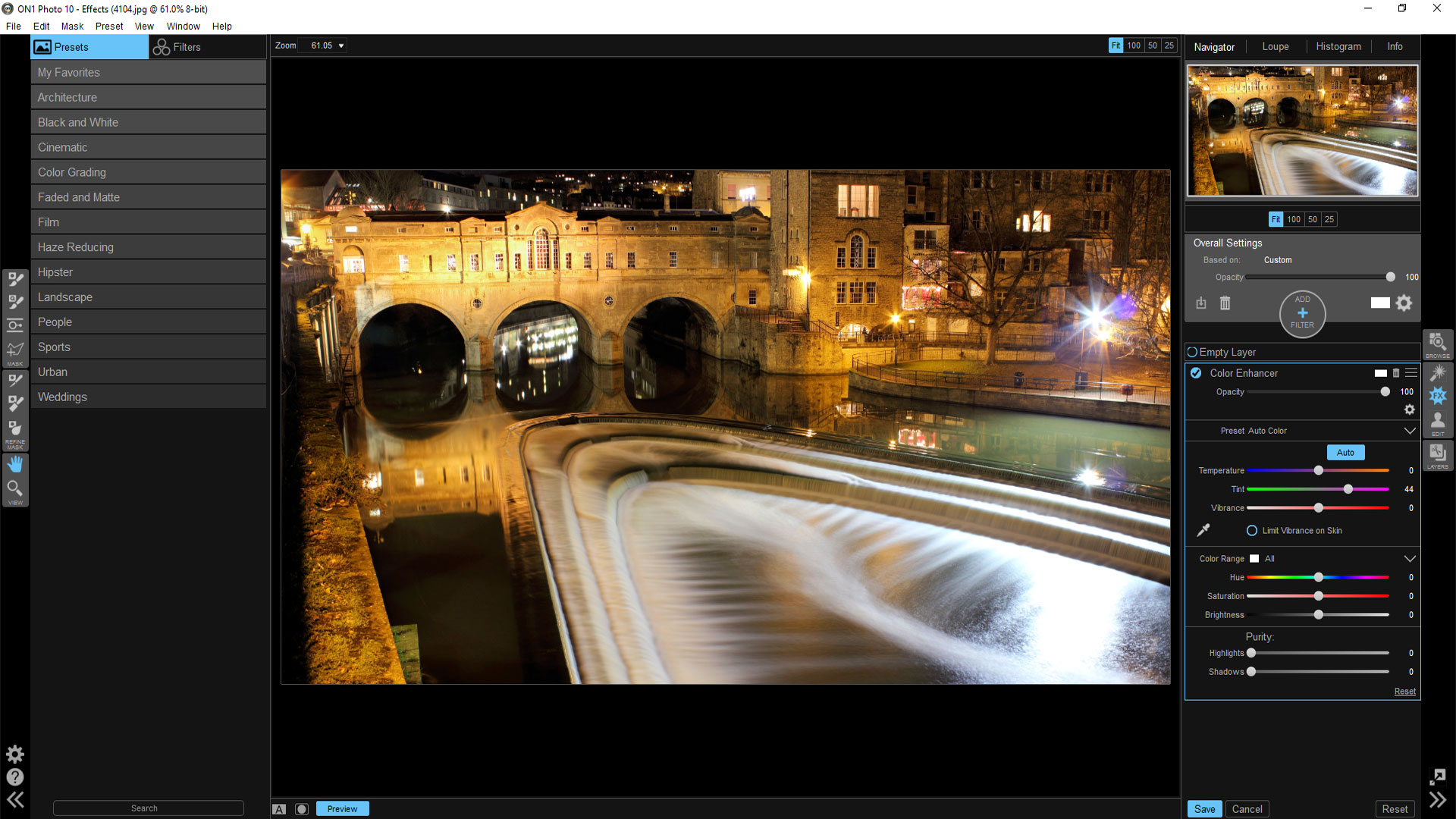Select the Hand pan tool
Image resolution: width=1456 pixels, height=819 pixels.
tap(15, 463)
